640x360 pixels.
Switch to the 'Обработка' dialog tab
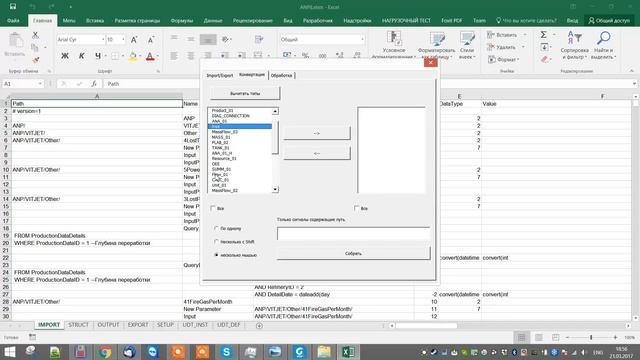[x=282, y=76]
